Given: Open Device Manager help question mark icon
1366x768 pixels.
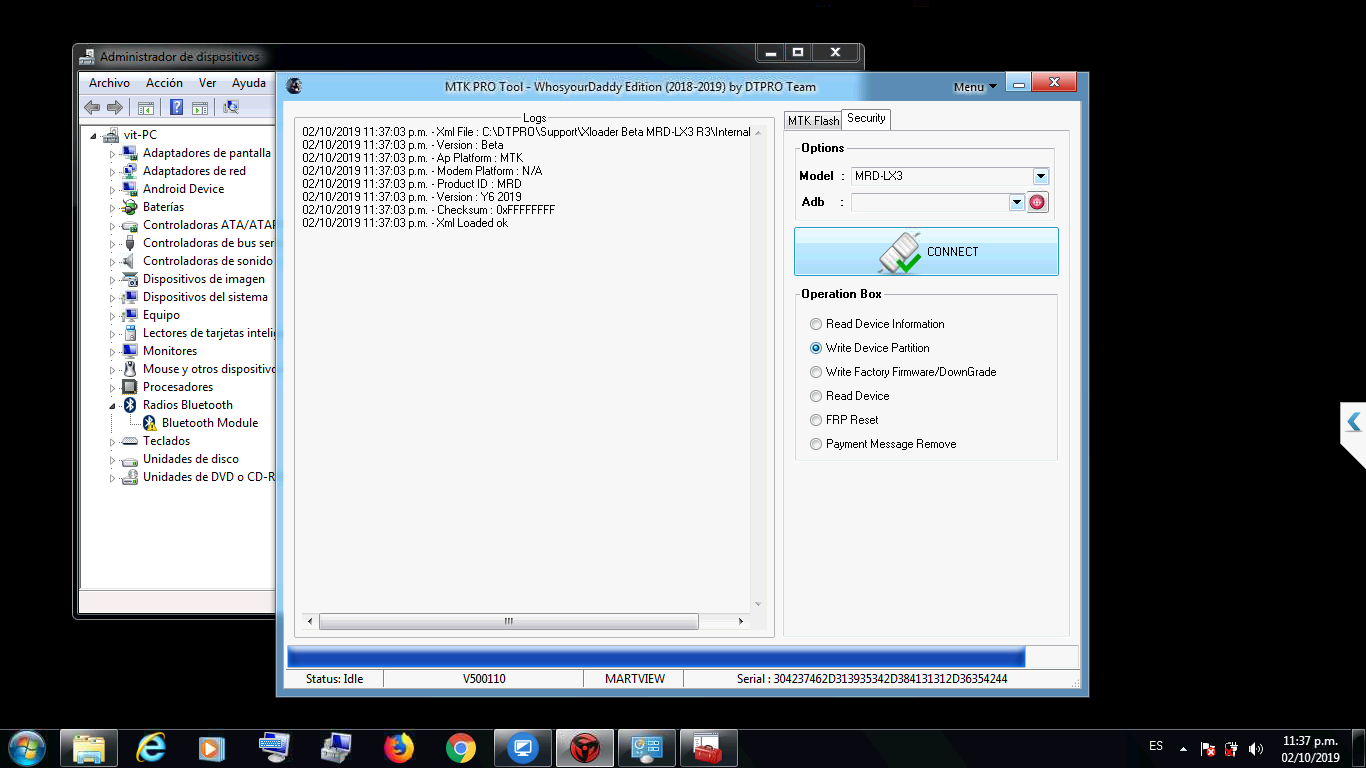Looking at the screenshot, I should click(x=176, y=107).
